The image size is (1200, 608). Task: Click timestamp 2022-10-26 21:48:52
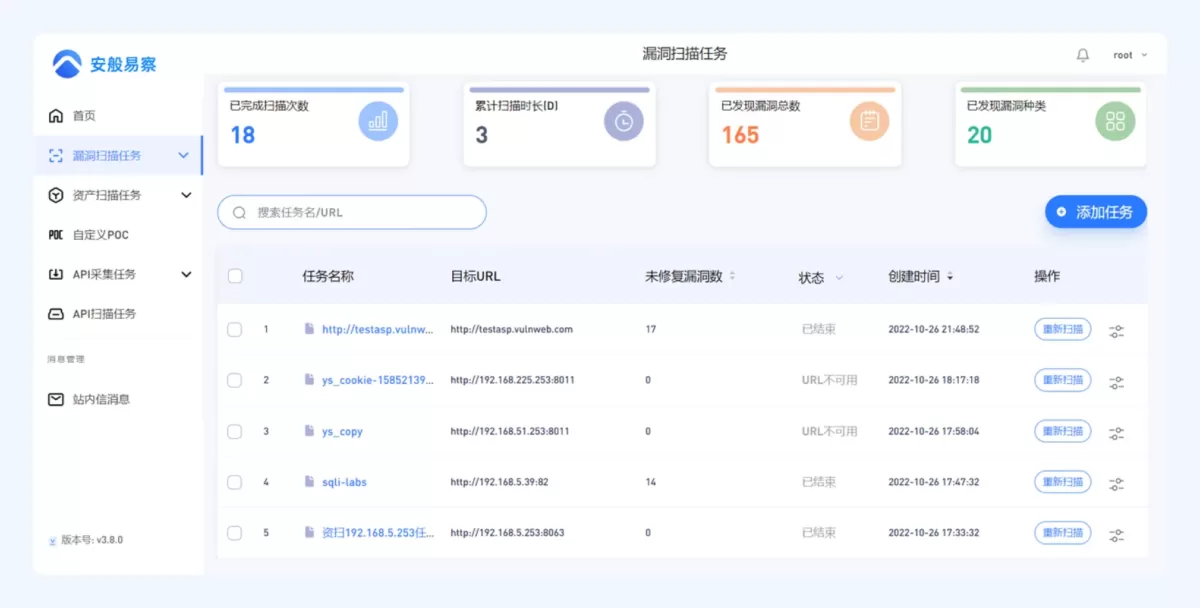point(934,329)
